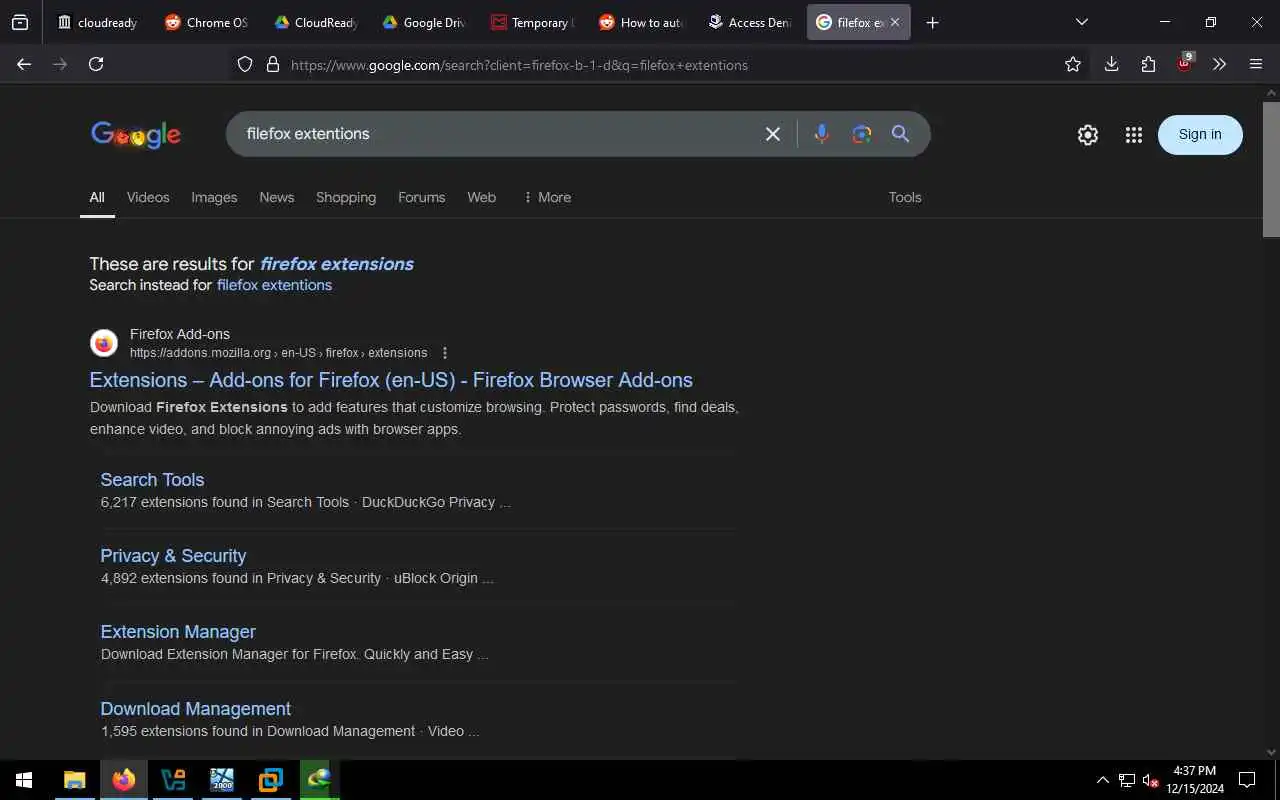Screen dimensions: 1280x800
Task: Switch to the How to aut tab
Action: pyautogui.click(x=640, y=22)
